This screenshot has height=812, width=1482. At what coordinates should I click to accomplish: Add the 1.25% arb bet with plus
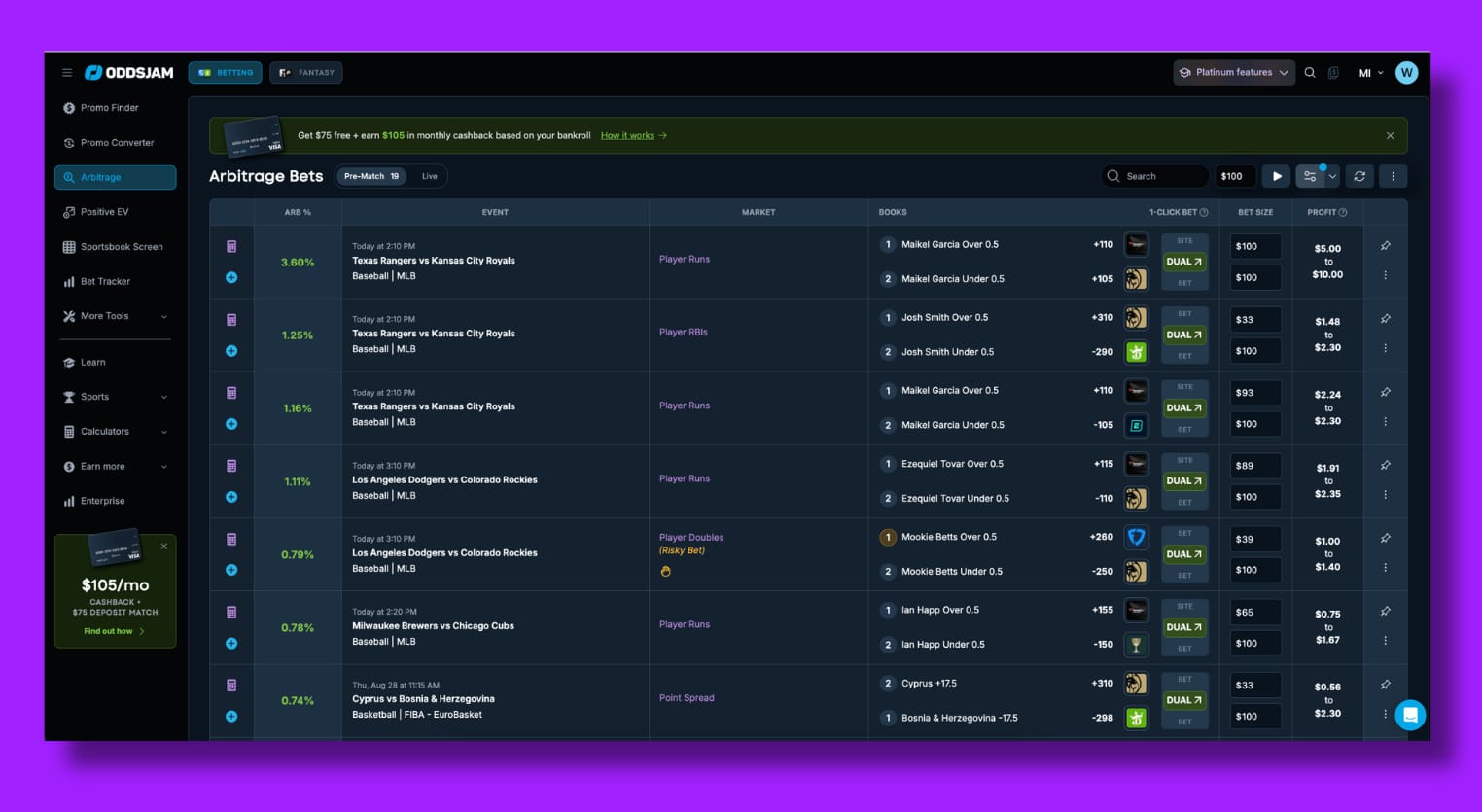231,351
